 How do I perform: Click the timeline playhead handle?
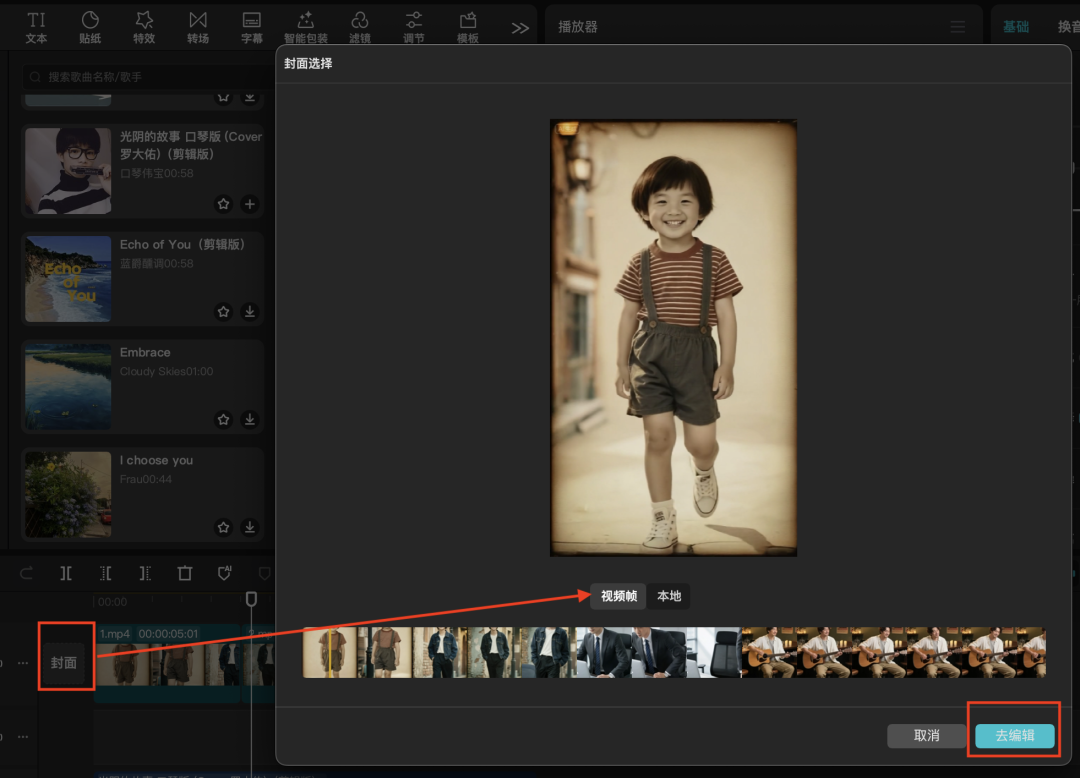pyautogui.click(x=252, y=598)
